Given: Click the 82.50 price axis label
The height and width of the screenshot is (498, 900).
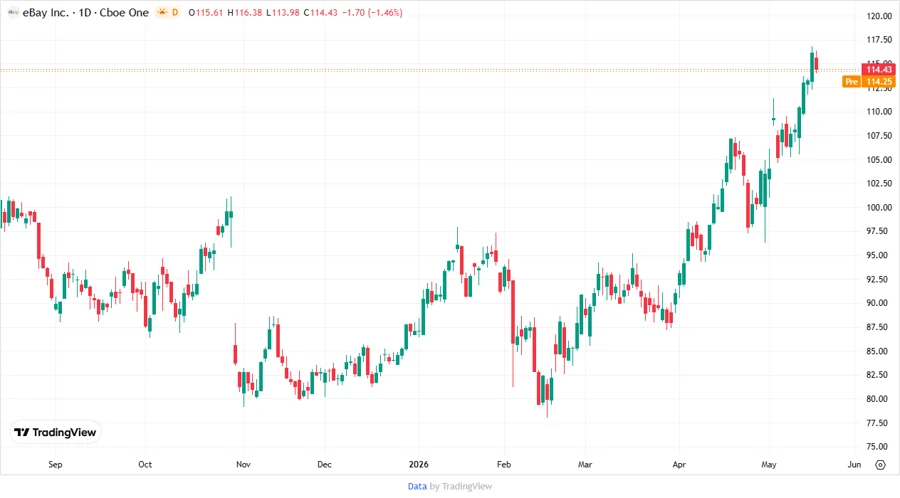Looking at the screenshot, I should tap(879, 374).
